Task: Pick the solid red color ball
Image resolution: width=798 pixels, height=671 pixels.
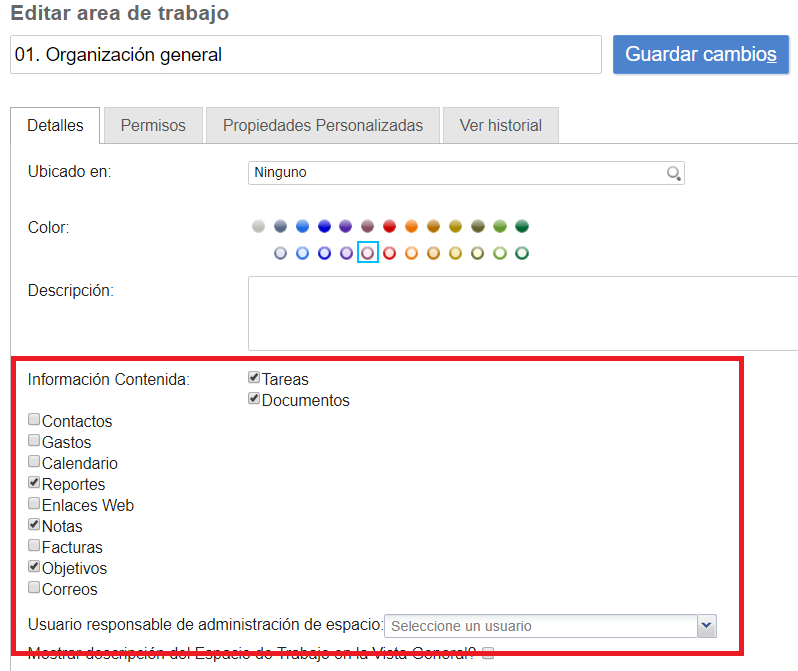Action: [390, 227]
